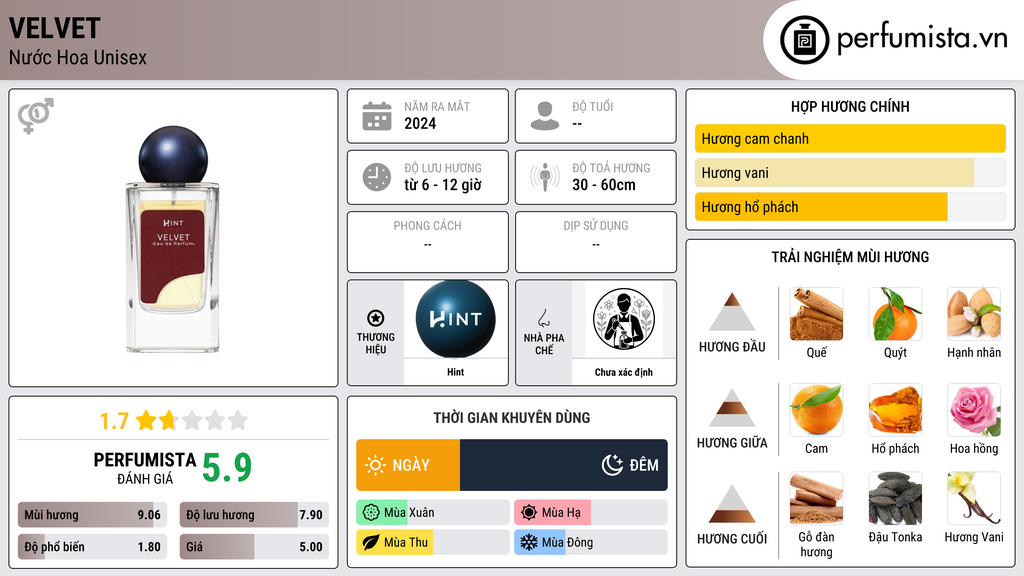This screenshot has height=576, width=1024.
Task: Click the Cam orange note image
Action: [816, 410]
